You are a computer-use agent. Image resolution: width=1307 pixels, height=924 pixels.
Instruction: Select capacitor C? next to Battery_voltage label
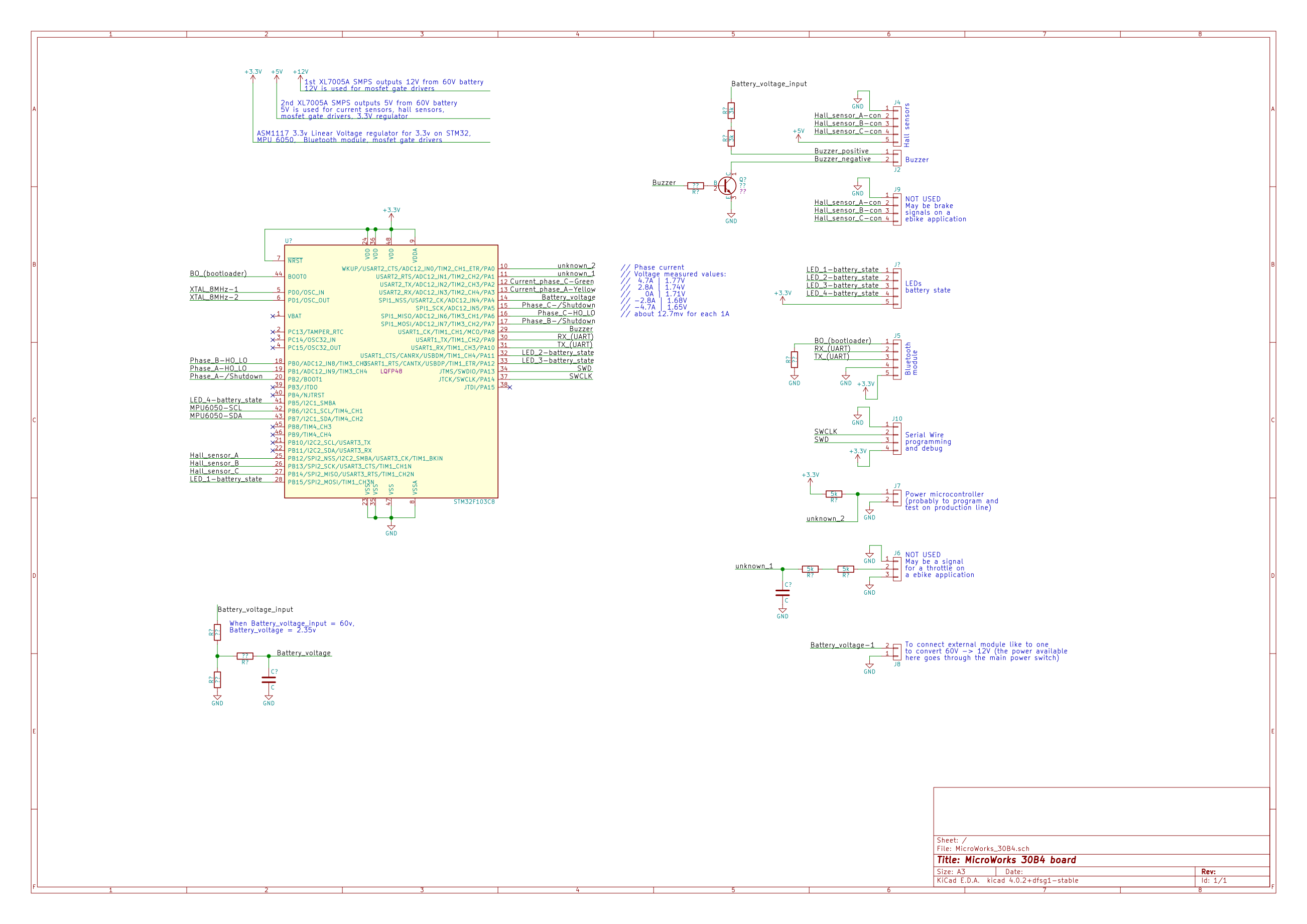point(269,679)
